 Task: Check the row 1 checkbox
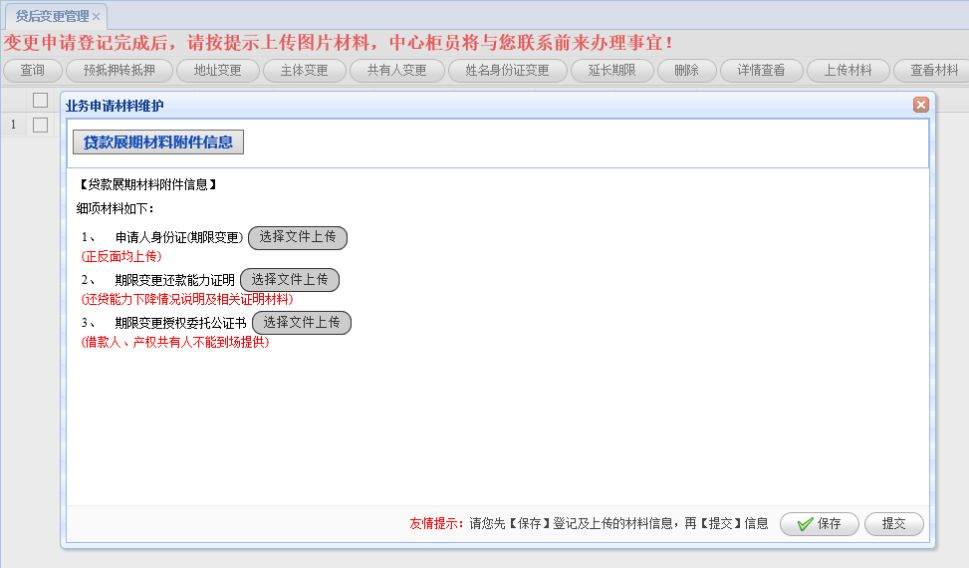click(x=40, y=125)
